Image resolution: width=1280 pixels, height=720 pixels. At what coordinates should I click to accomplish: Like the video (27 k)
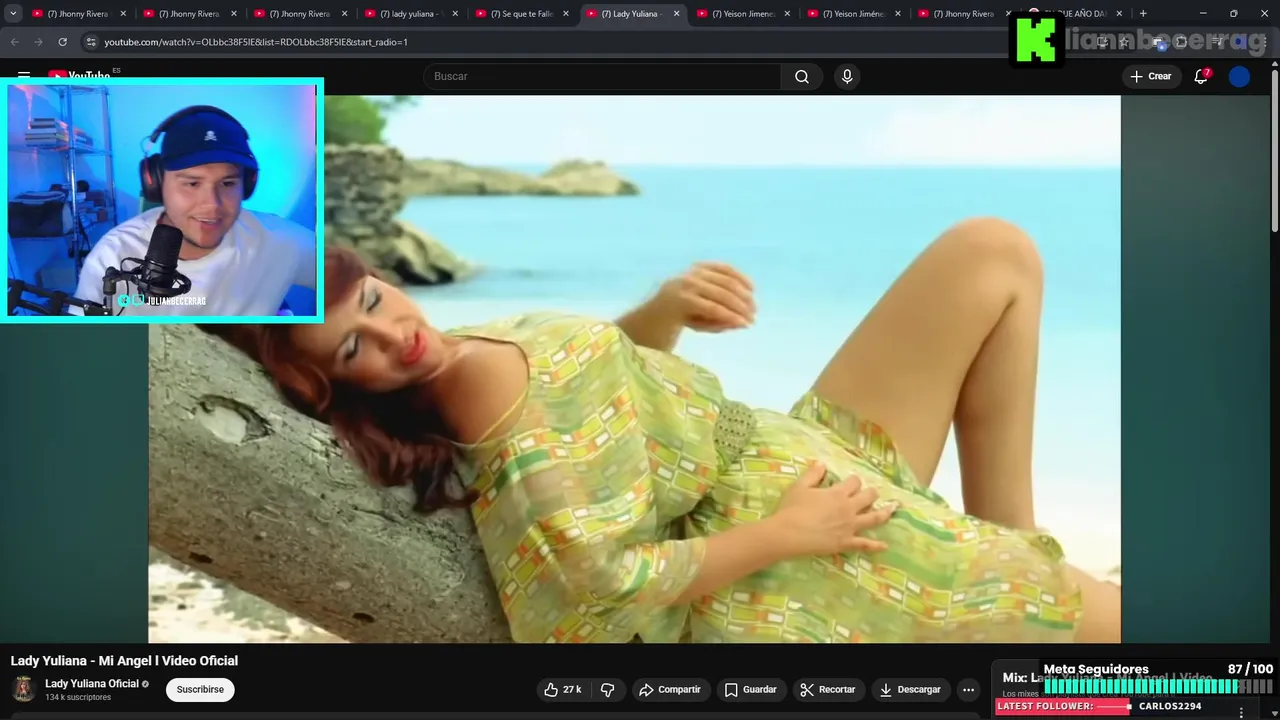(x=563, y=690)
